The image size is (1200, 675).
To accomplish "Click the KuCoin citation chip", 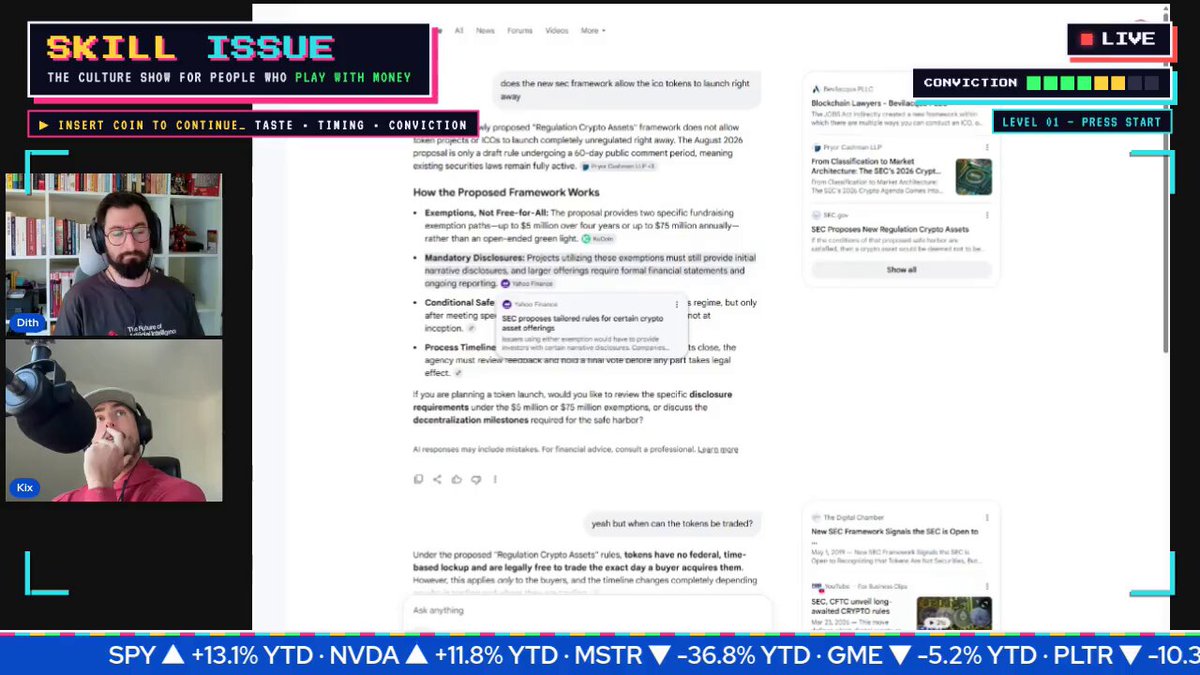I will point(598,239).
